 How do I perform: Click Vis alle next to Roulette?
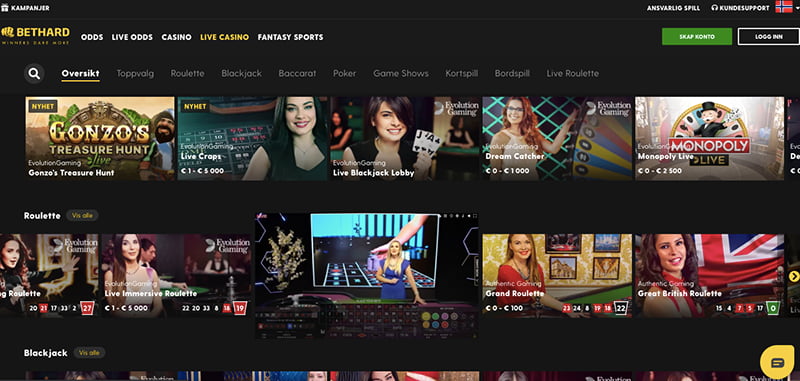(x=82, y=215)
